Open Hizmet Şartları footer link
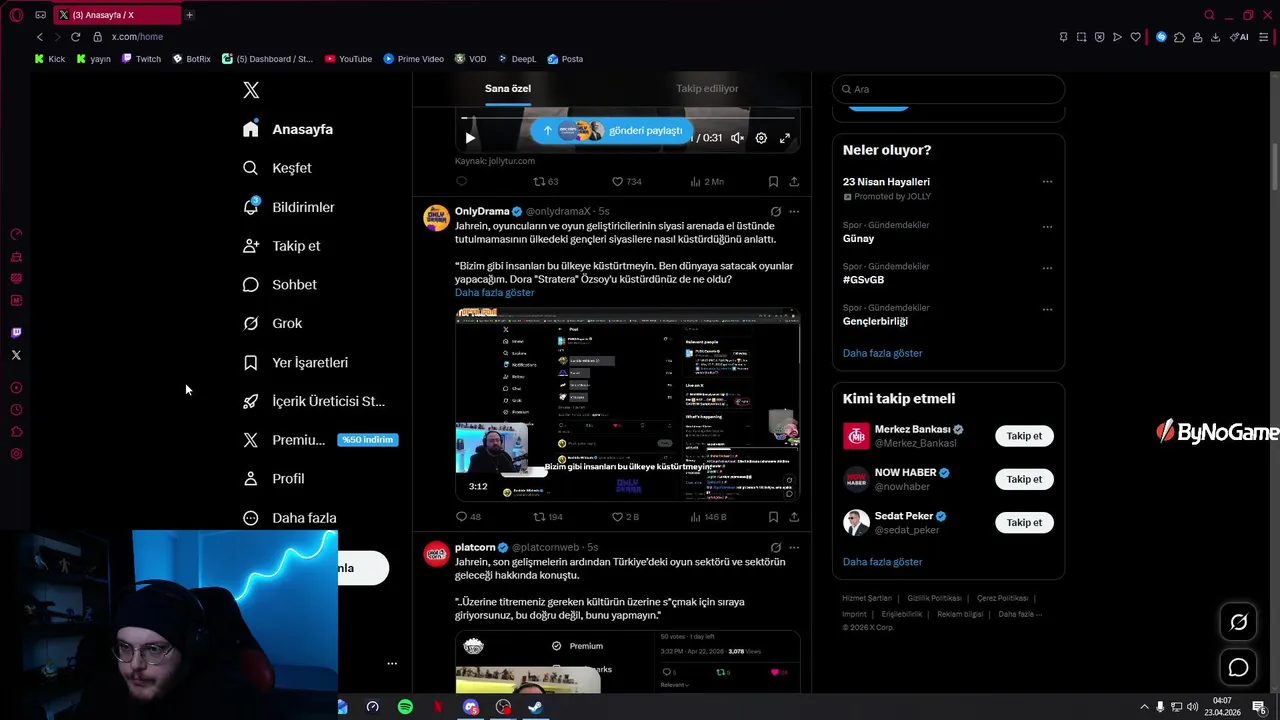Screen dimensions: 1280x720 (866, 598)
